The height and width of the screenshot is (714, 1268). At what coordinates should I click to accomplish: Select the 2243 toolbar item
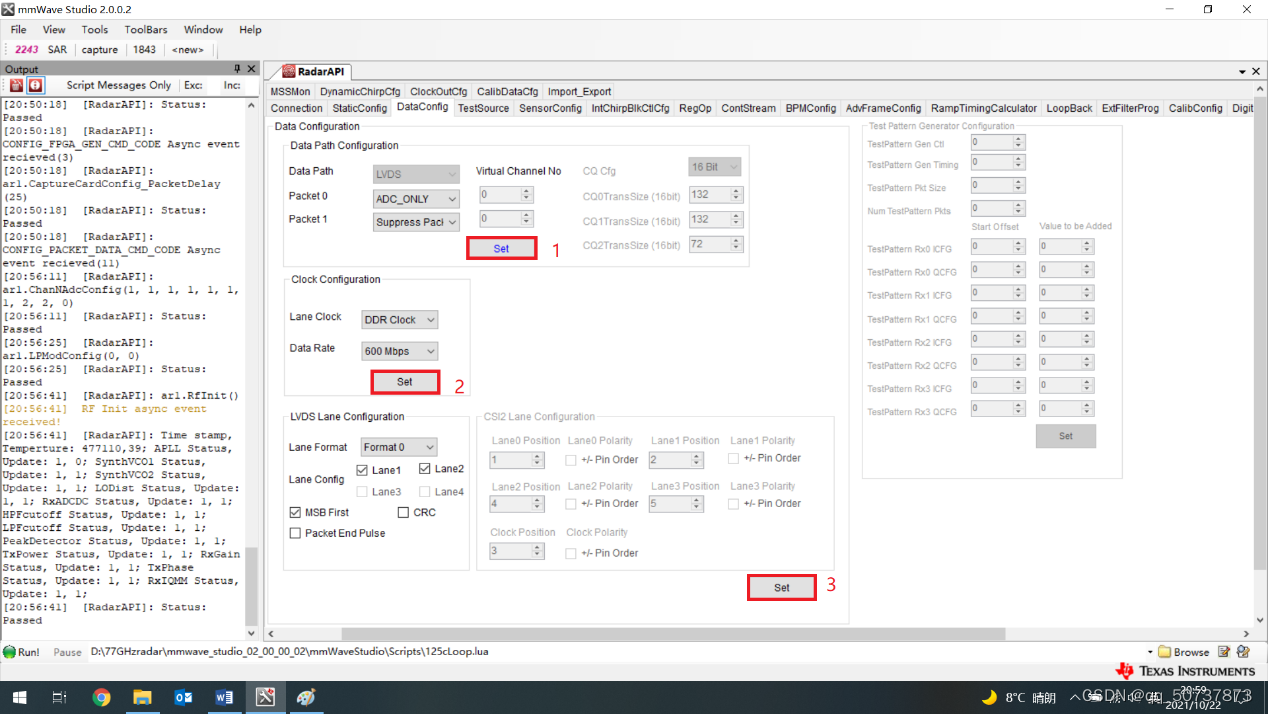[x=27, y=49]
